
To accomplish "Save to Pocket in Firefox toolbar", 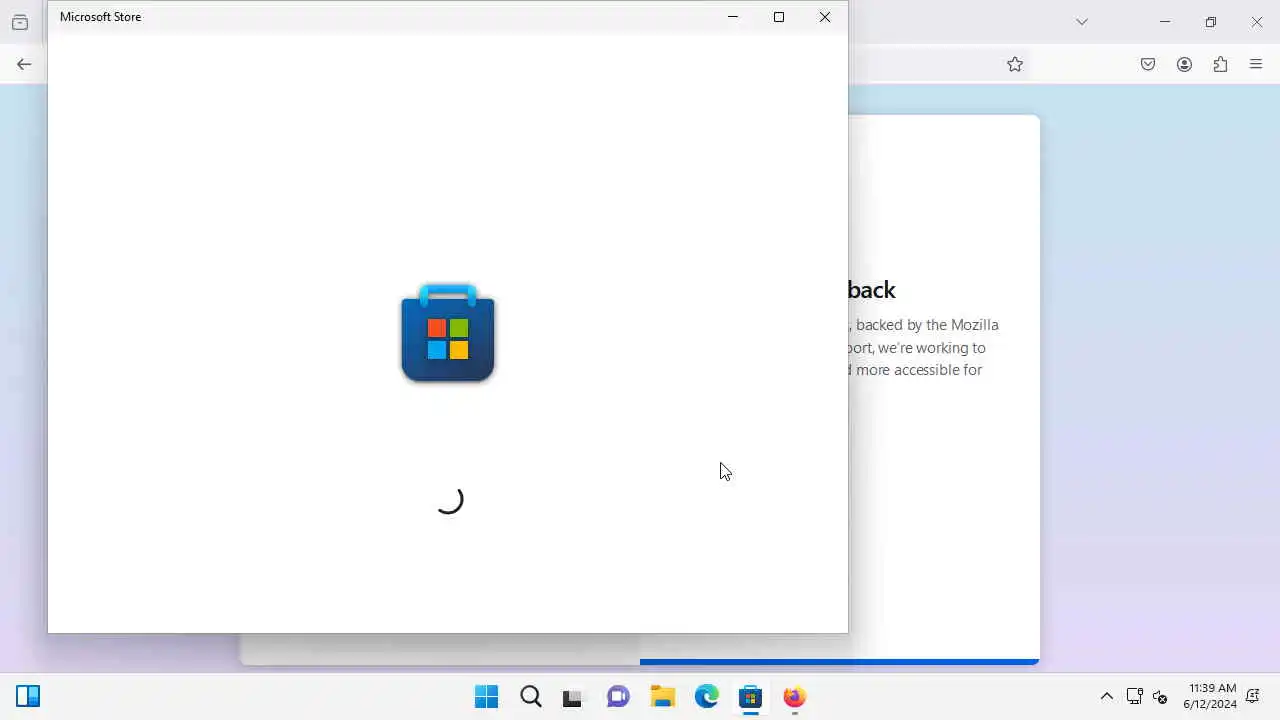I will pos(1148,64).
